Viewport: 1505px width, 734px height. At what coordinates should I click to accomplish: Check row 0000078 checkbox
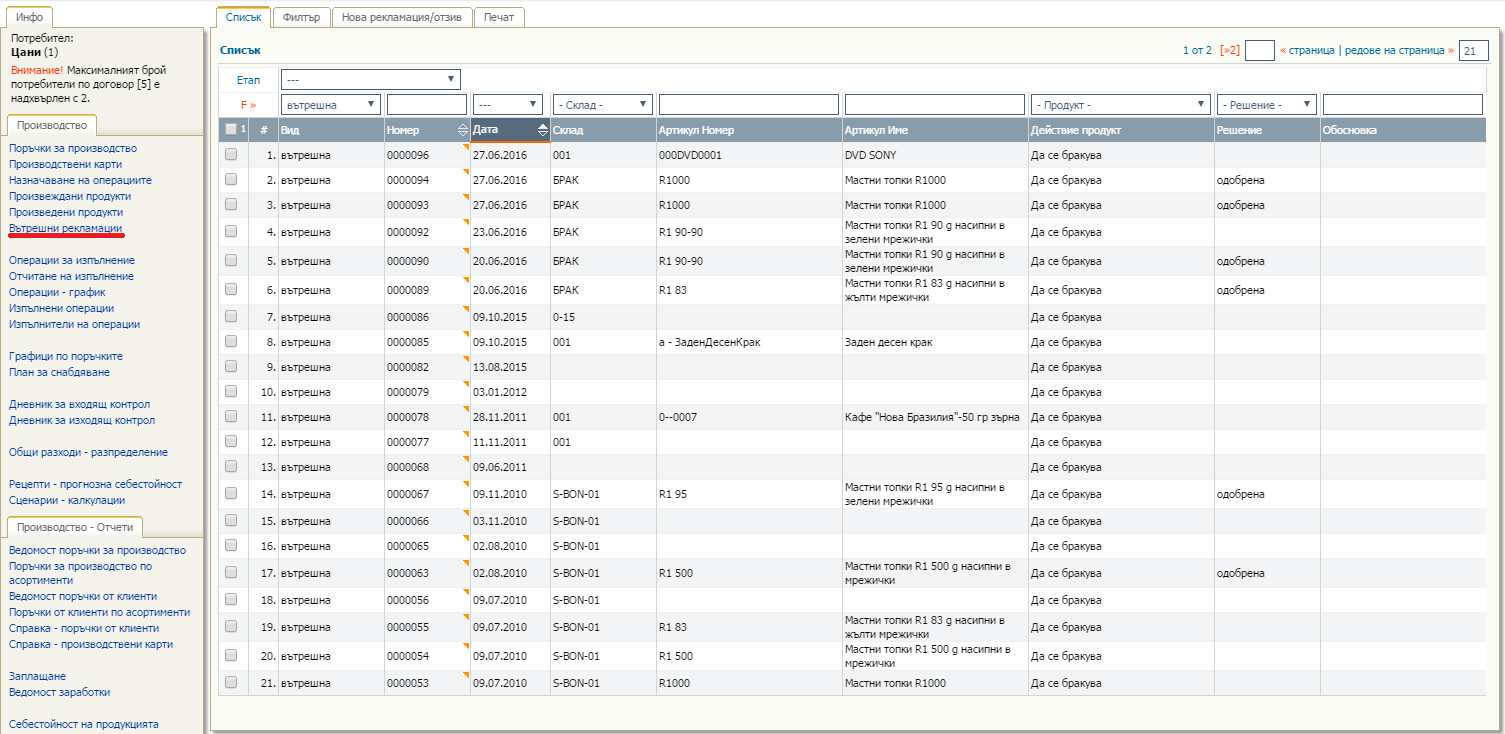click(x=231, y=417)
